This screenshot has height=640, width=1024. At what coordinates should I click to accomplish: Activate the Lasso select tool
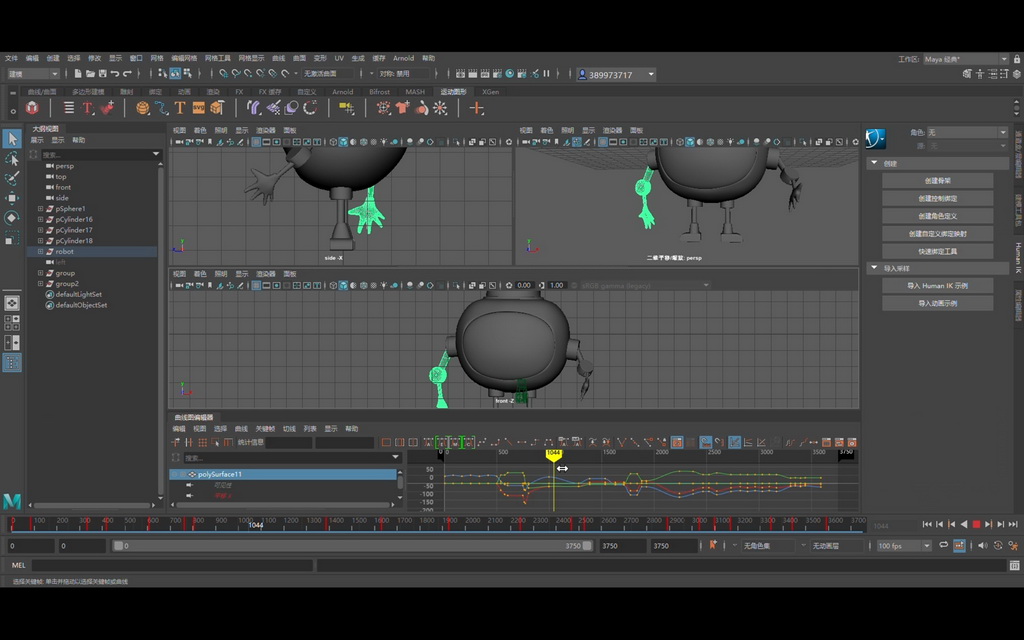tap(12, 159)
